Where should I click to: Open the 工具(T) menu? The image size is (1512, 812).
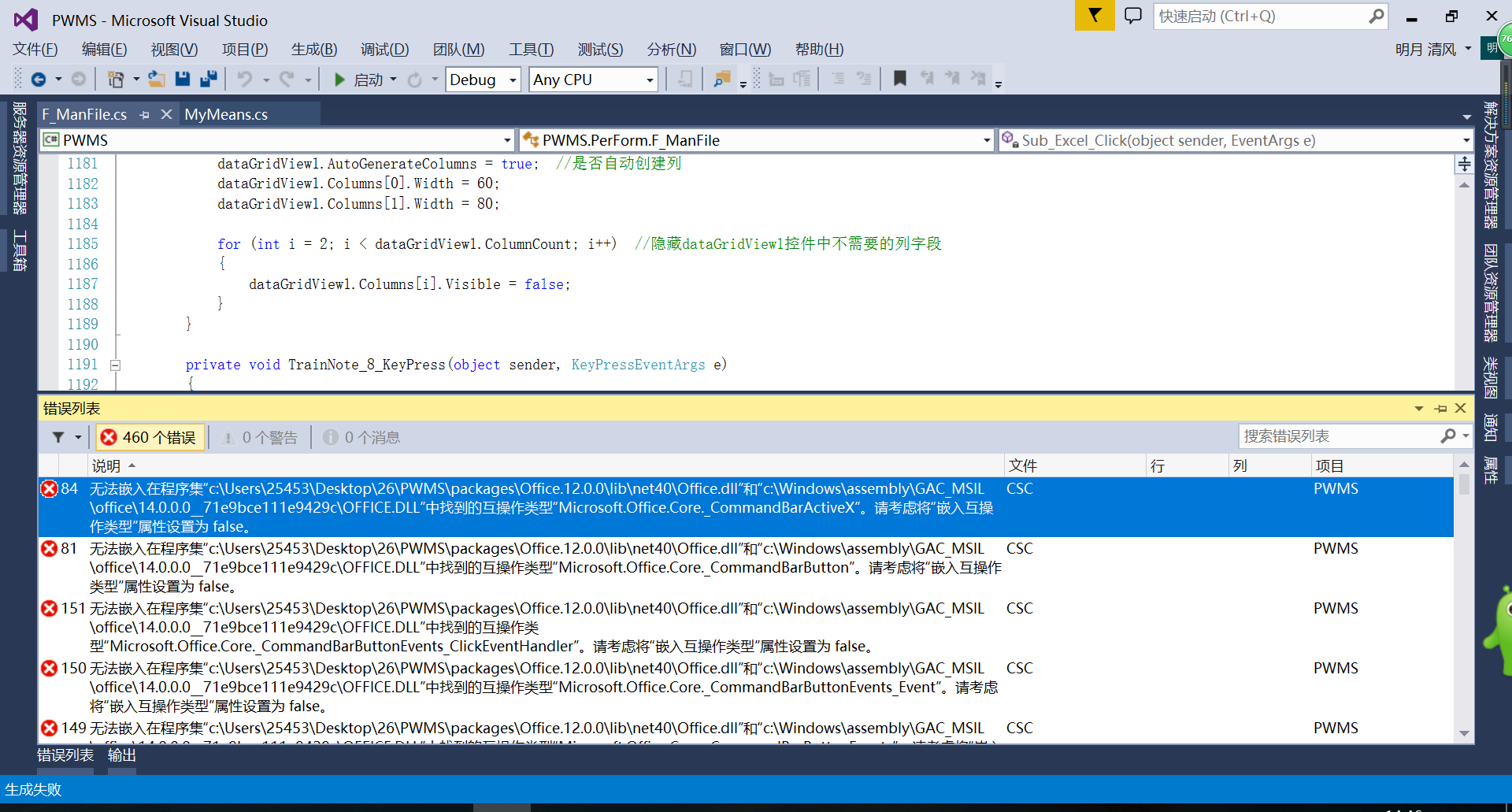[531, 50]
